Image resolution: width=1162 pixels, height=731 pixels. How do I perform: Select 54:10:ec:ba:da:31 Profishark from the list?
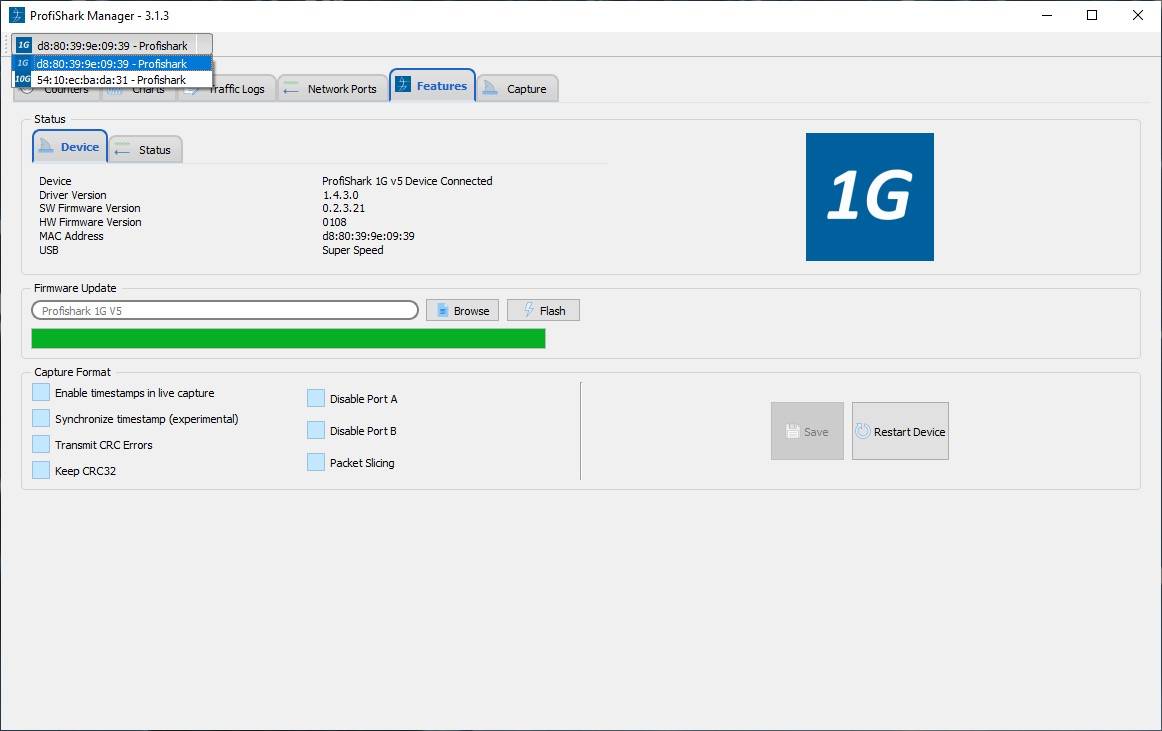coord(111,80)
